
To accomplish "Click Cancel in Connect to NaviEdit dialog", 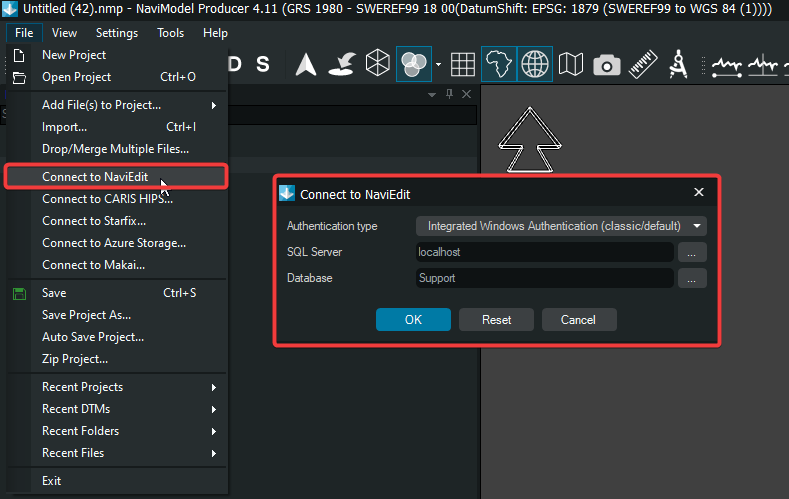I will 579,320.
